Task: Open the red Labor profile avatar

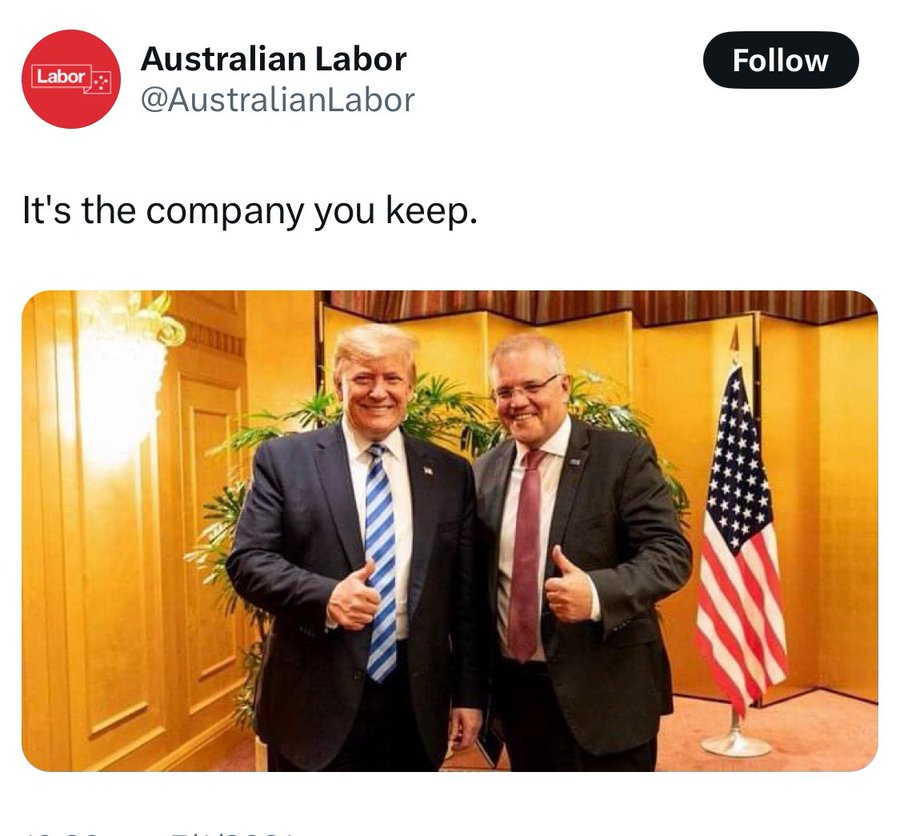Action: pos(71,79)
